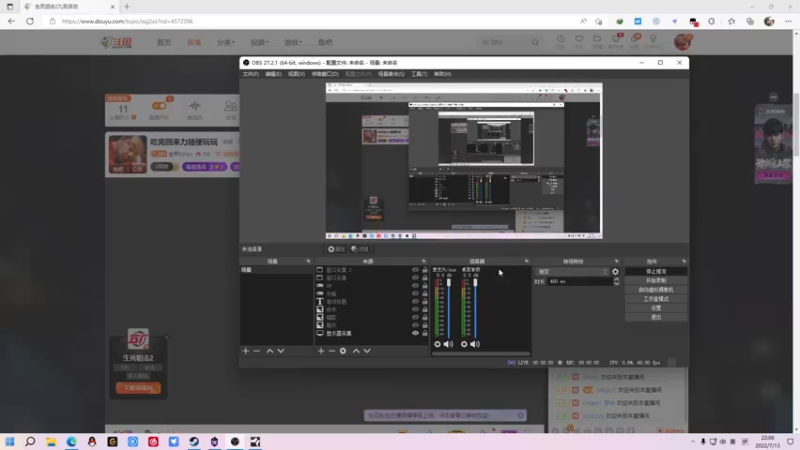This screenshot has height=450, width=800.
Task: Toggle visibility of sixth source row
Action: (x=415, y=310)
